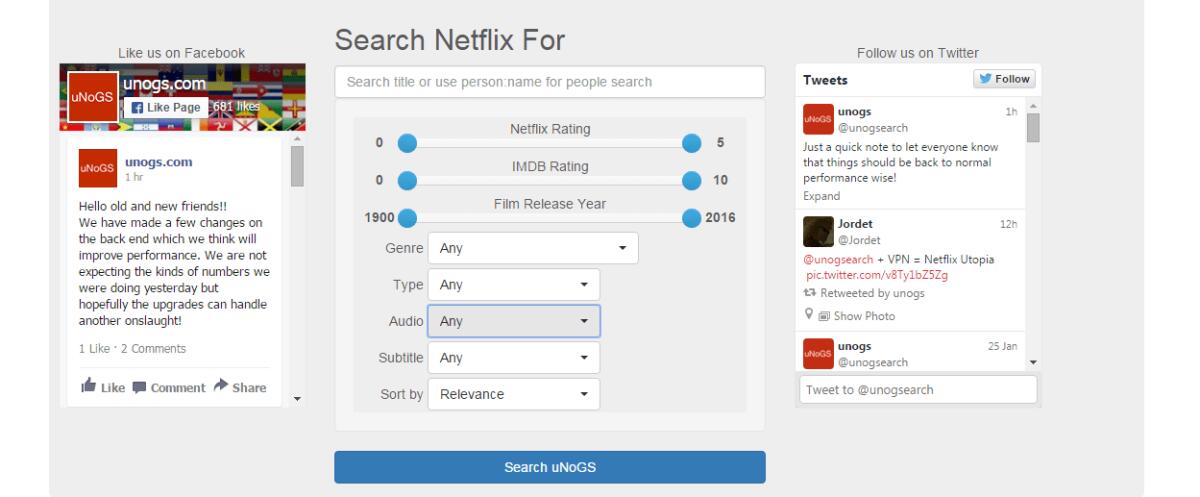Screen dimensions: 1200x497
Task: Click the '1 Like · 2 Comments' text
Action: click(x=132, y=349)
